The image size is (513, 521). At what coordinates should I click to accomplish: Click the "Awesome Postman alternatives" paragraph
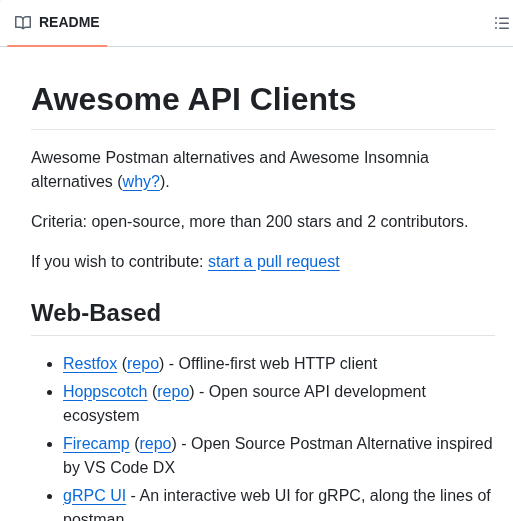point(230,170)
